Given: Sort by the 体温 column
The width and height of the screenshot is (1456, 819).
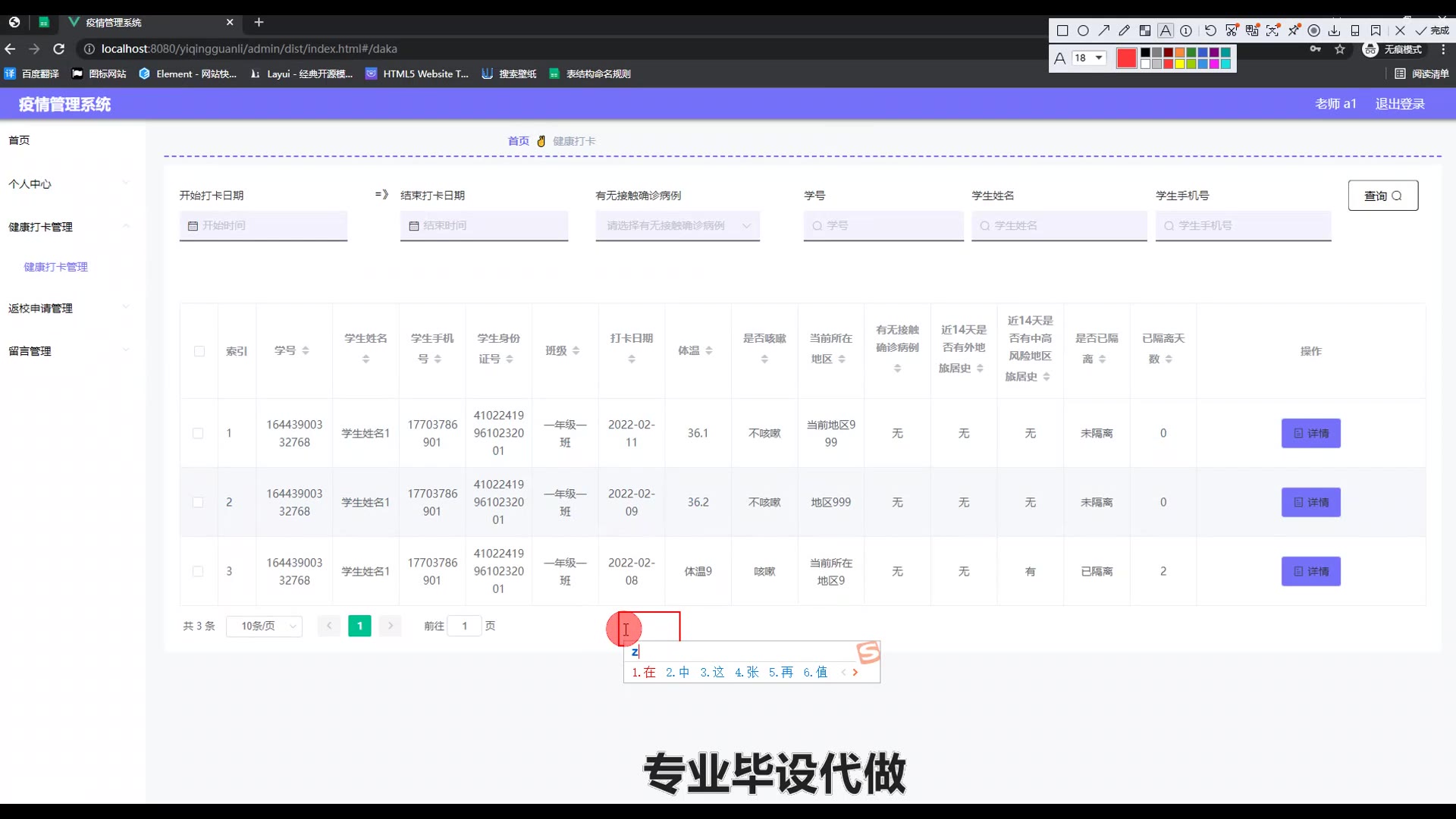Looking at the screenshot, I should pyautogui.click(x=709, y=351).
